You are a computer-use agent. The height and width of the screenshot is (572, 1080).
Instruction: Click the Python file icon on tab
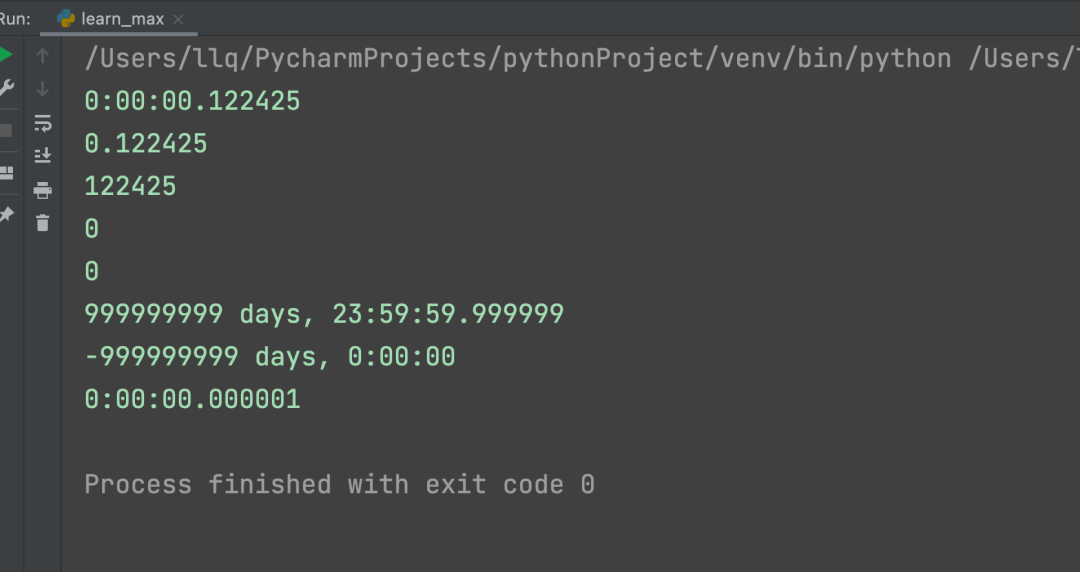(x=67, y=19)
